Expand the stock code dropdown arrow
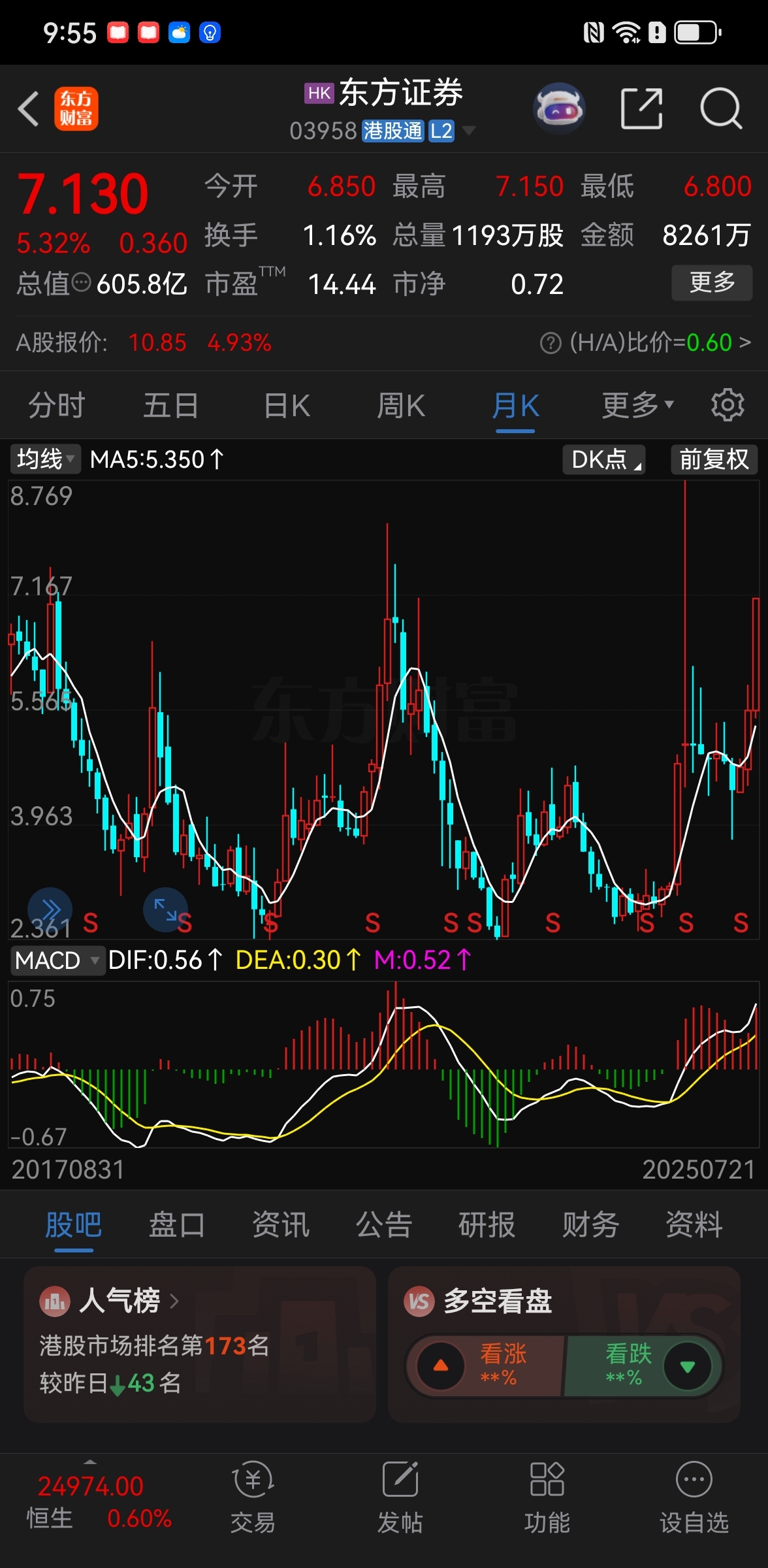768x1568 pixels. [468, 131]
